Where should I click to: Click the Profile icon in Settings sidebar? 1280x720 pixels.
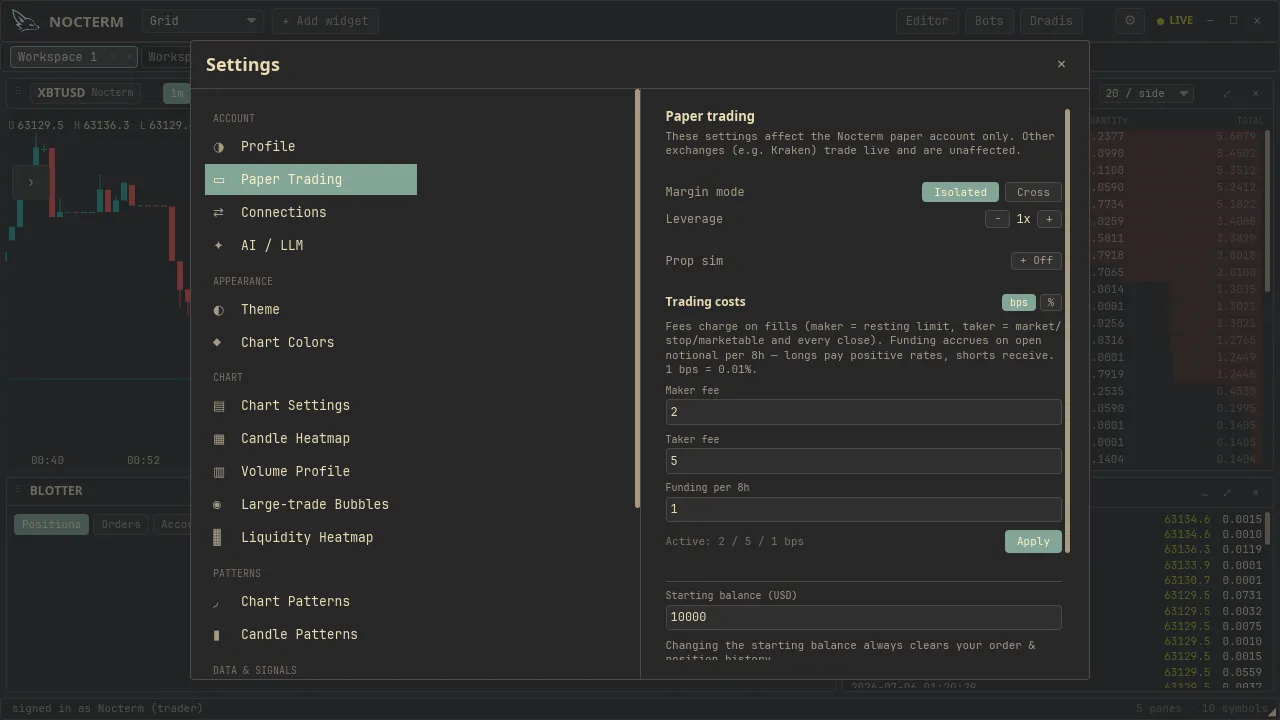point(218,147)
